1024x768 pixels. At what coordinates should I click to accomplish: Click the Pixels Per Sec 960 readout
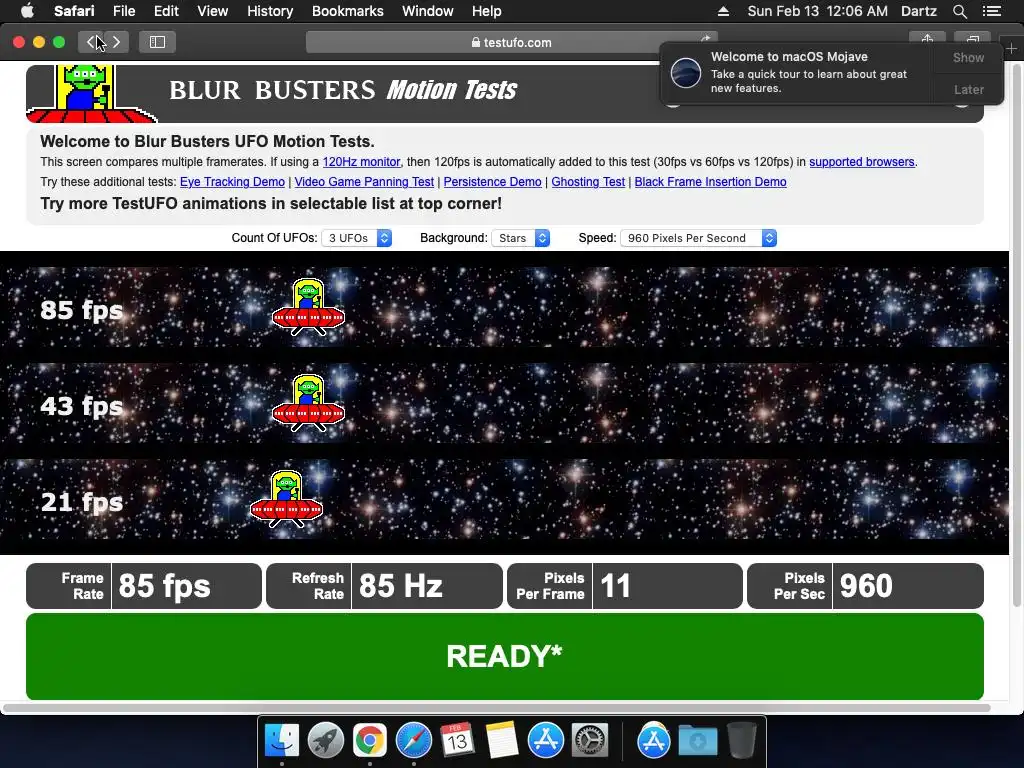[x=865, y=586]
